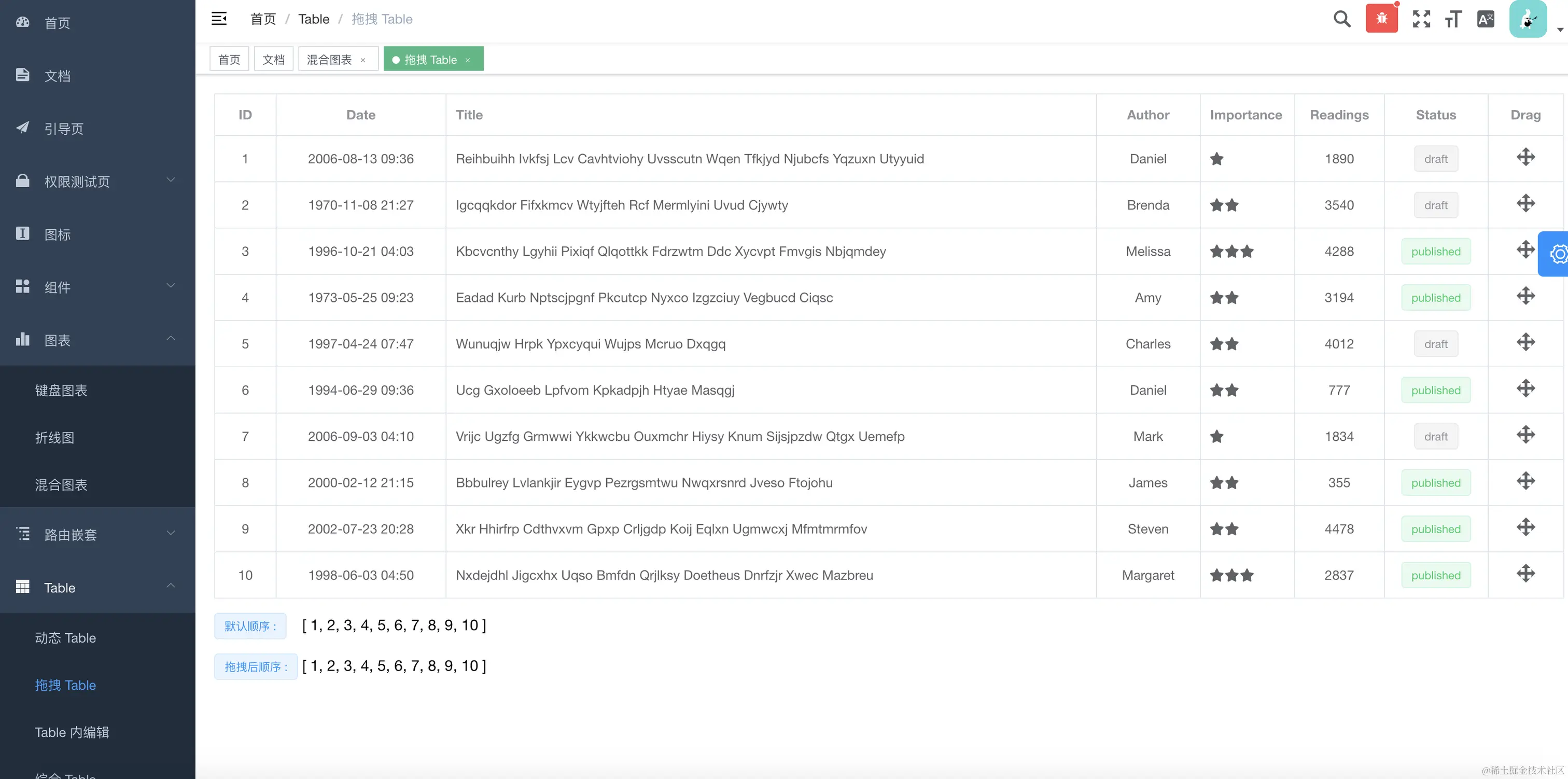Image resolution: width=1568 pixels, height=779 pixels.
Task: Open the error log bug icon
Action: point(1381,18)
